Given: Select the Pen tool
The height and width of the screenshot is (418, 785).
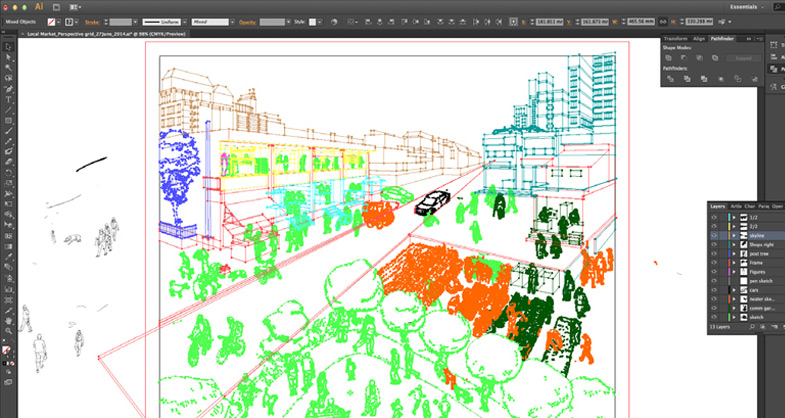Looking at the screenshot, I should [9, 89].
